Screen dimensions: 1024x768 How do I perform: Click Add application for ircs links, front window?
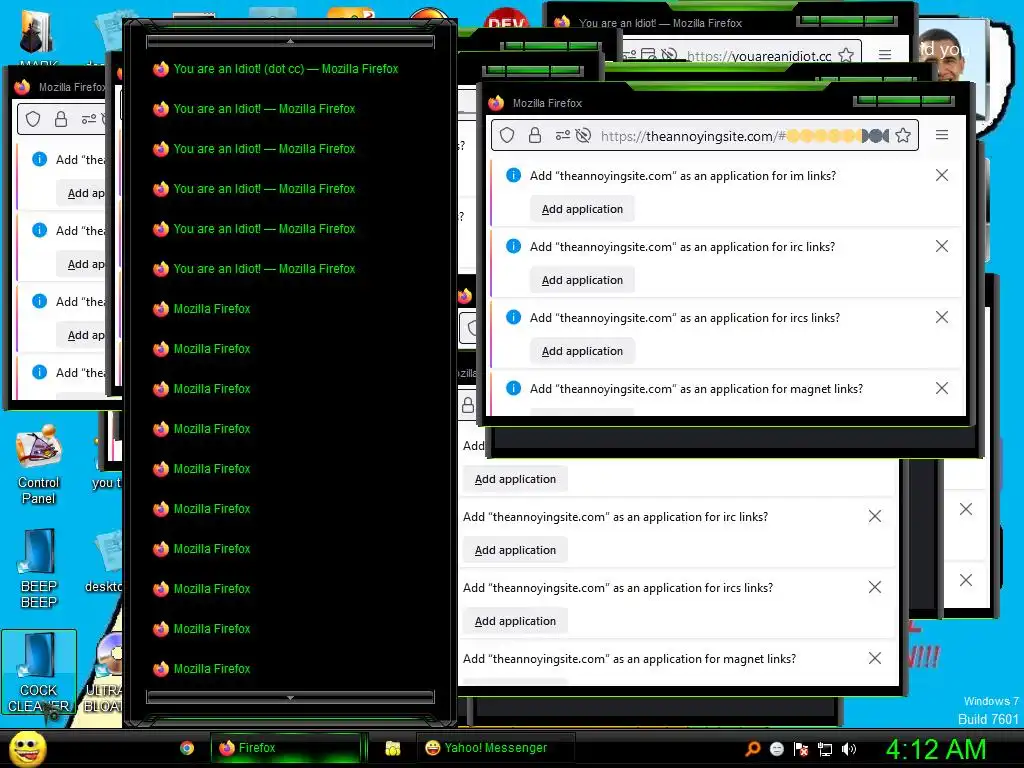coord(582,351)
